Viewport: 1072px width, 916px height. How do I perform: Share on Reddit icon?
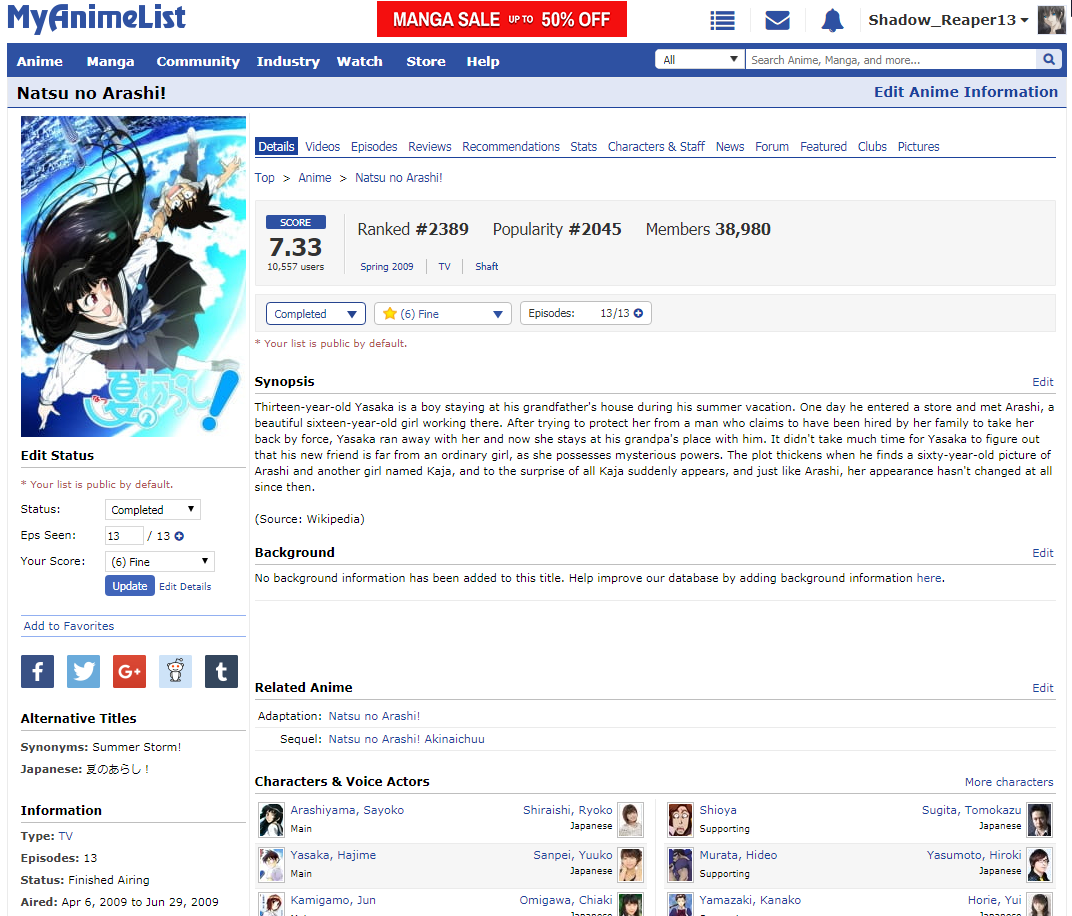[175, 672]
